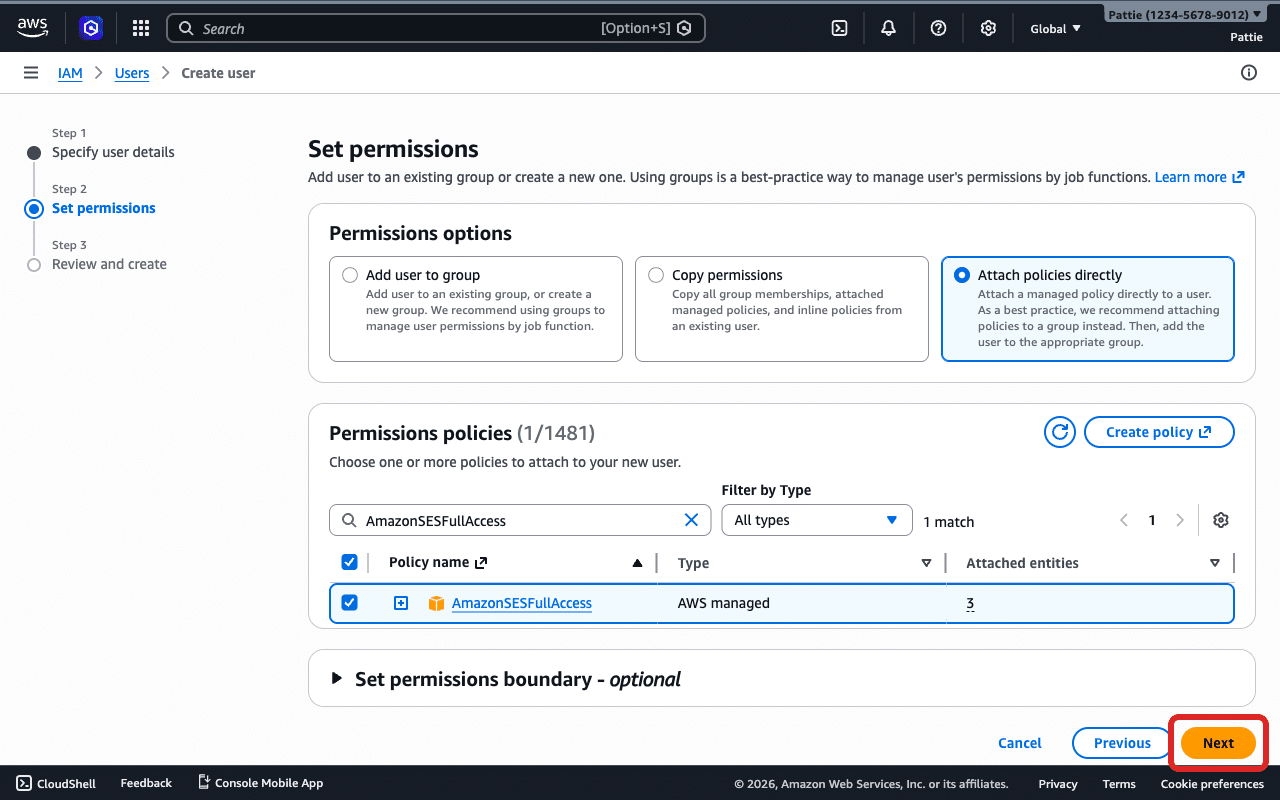Open Policy name external link icon

click(481, 563)
